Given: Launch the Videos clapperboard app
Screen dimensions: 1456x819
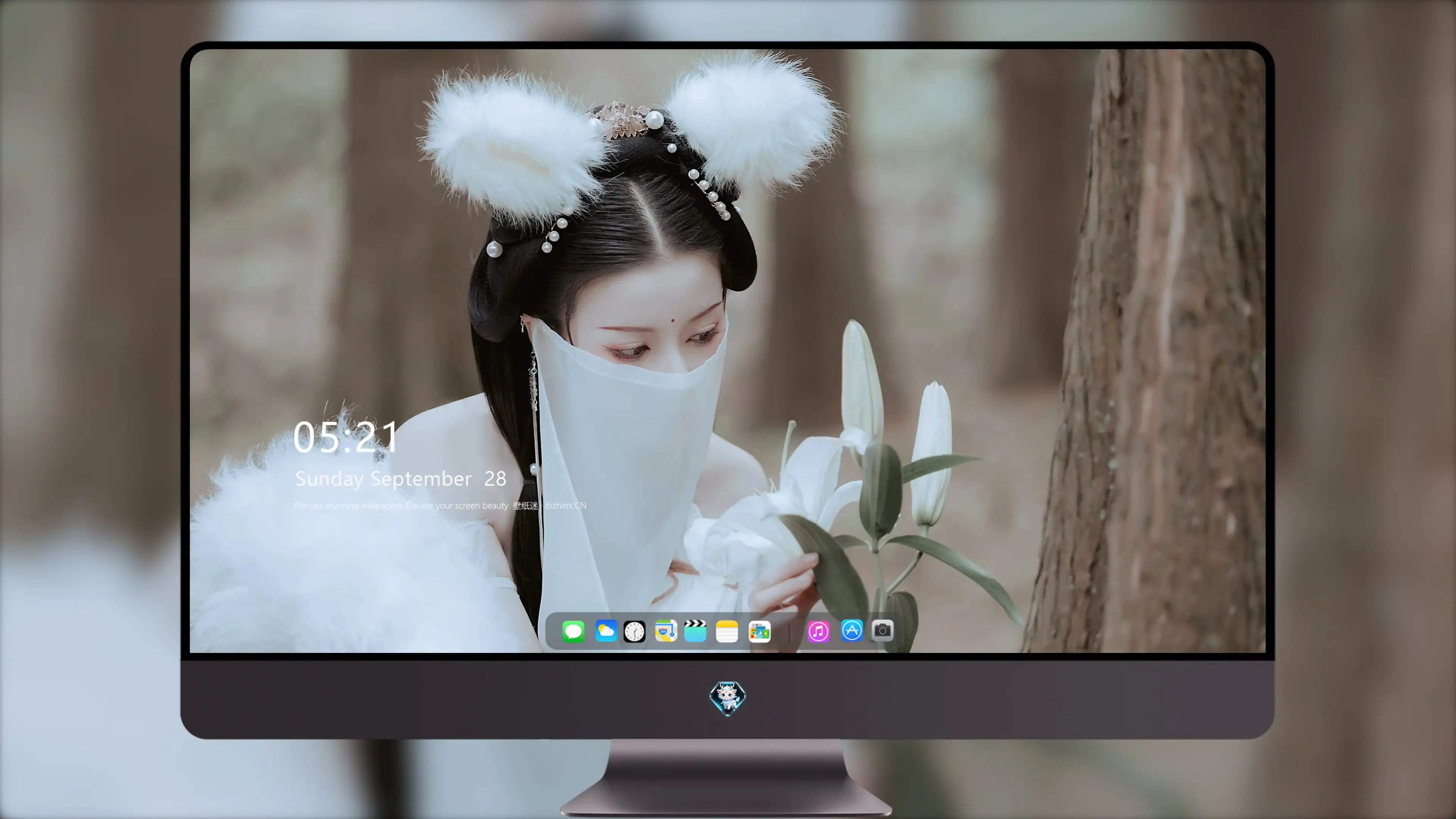Looking at the screenshot, I should point(695,631).
